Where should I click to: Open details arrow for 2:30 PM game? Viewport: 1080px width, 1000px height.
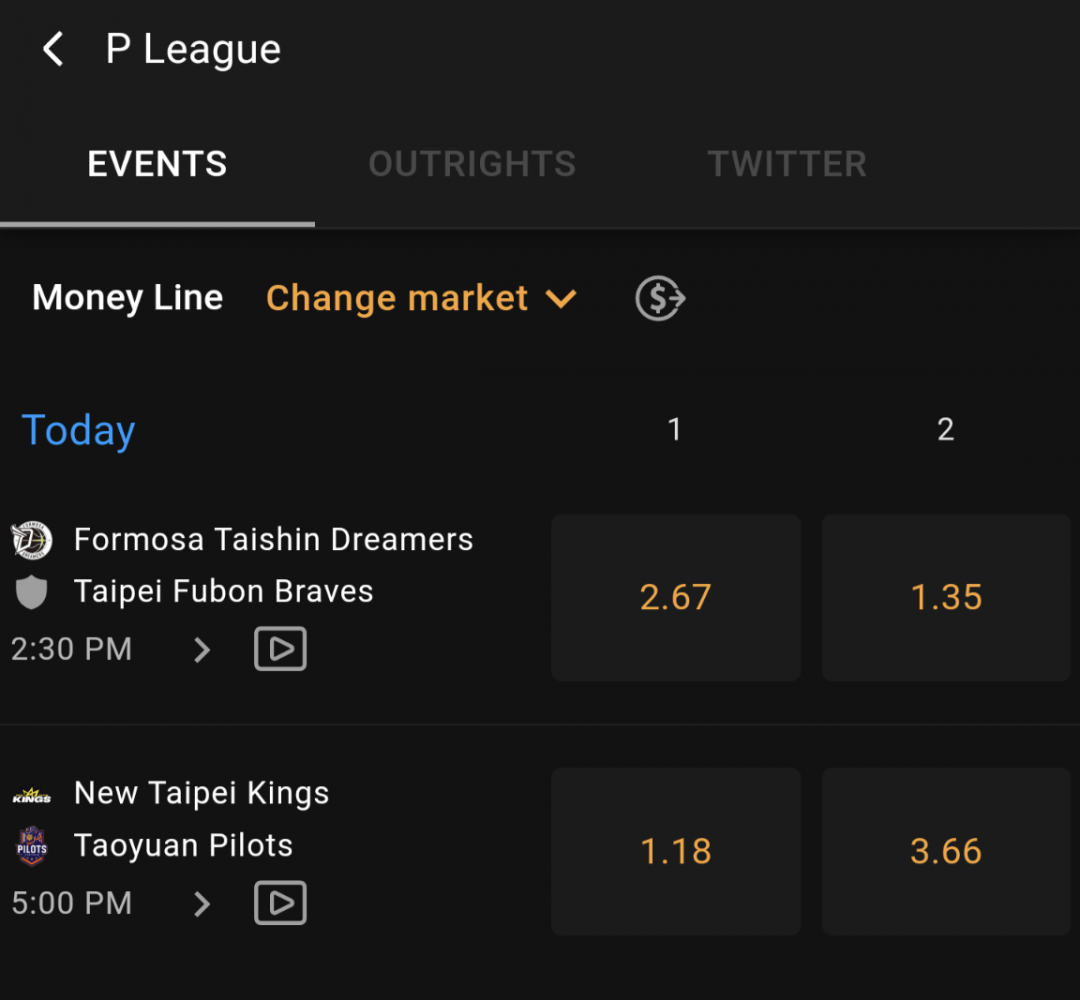point(202,649)
